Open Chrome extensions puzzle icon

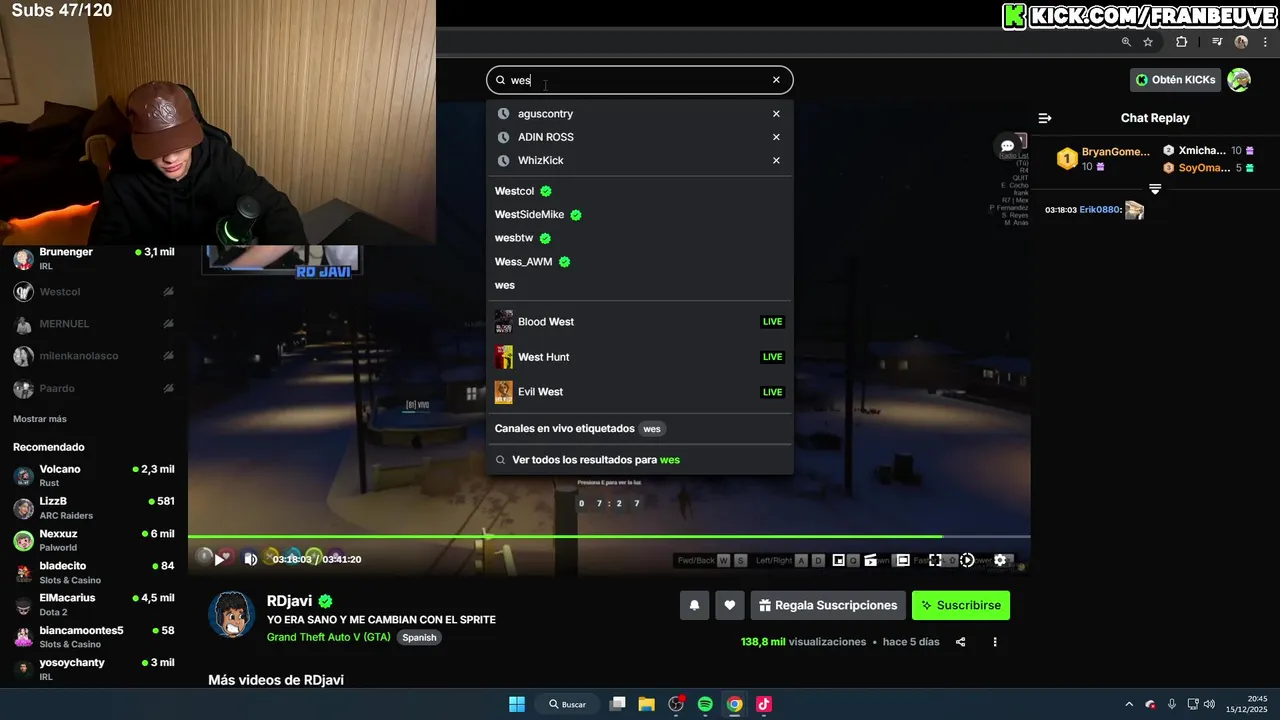click(1181, 42)
